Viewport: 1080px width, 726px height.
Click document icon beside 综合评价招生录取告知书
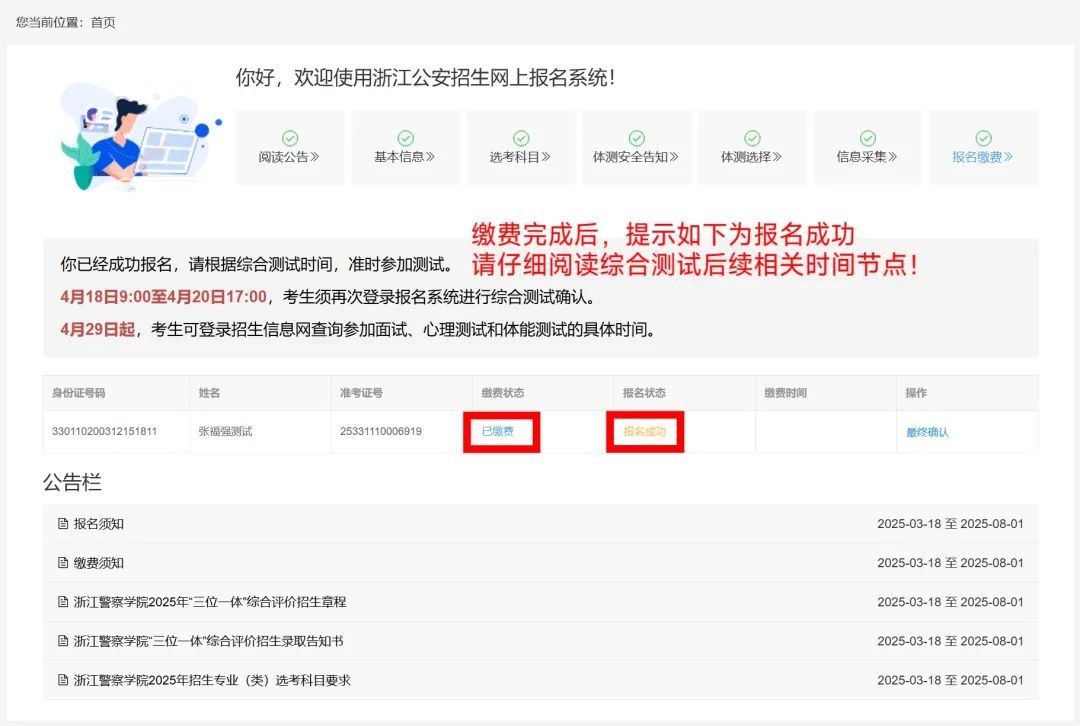tap(63, 641)
